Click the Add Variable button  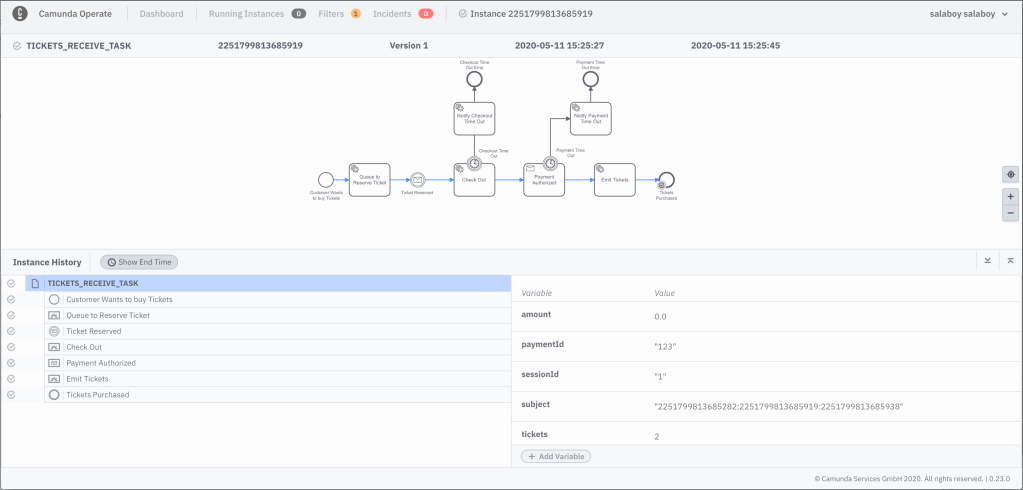556,457
